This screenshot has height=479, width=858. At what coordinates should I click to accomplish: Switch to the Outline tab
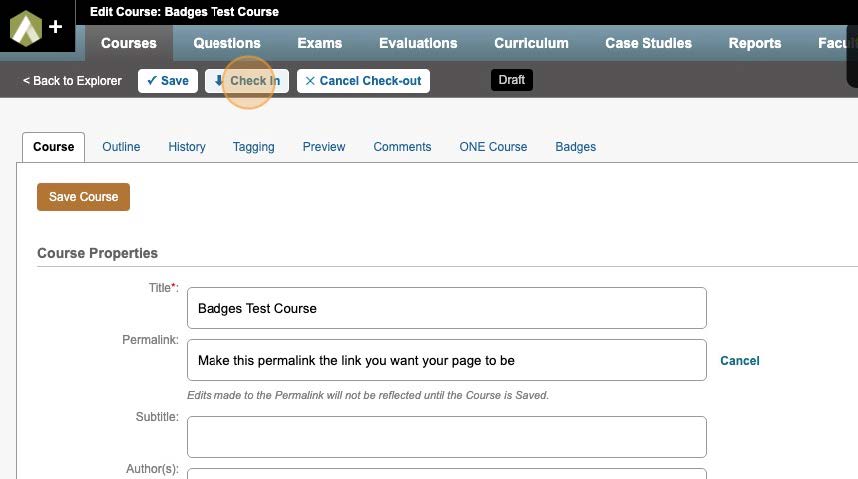[x=121, y=147]
